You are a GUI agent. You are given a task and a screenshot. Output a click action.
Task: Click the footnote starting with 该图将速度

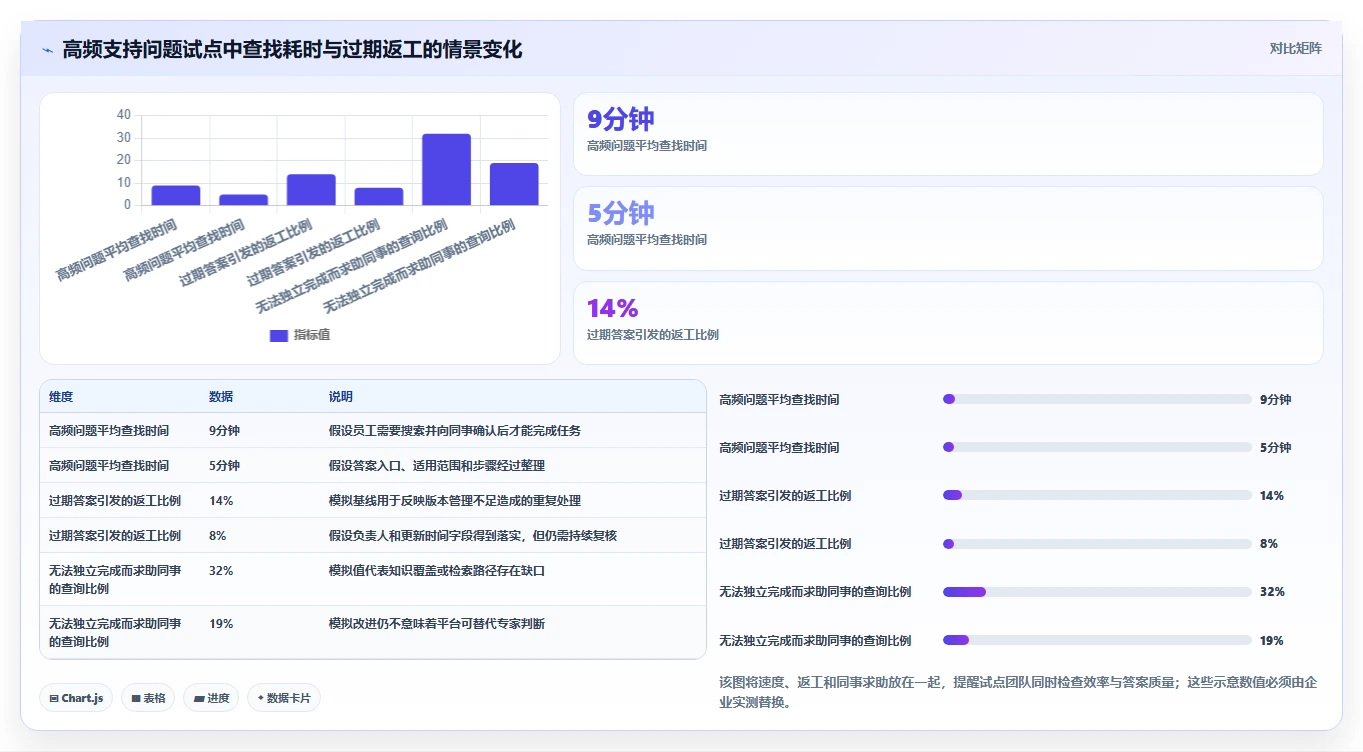click(1019, 692)
